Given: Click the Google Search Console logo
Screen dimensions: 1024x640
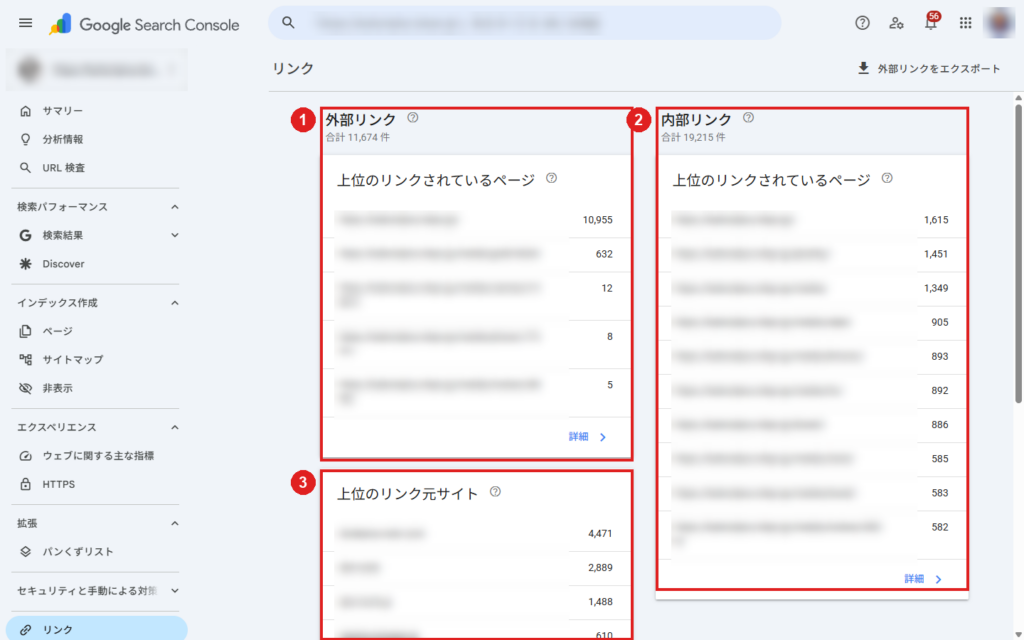Looking at the screenshot, I should pos(144,25).
